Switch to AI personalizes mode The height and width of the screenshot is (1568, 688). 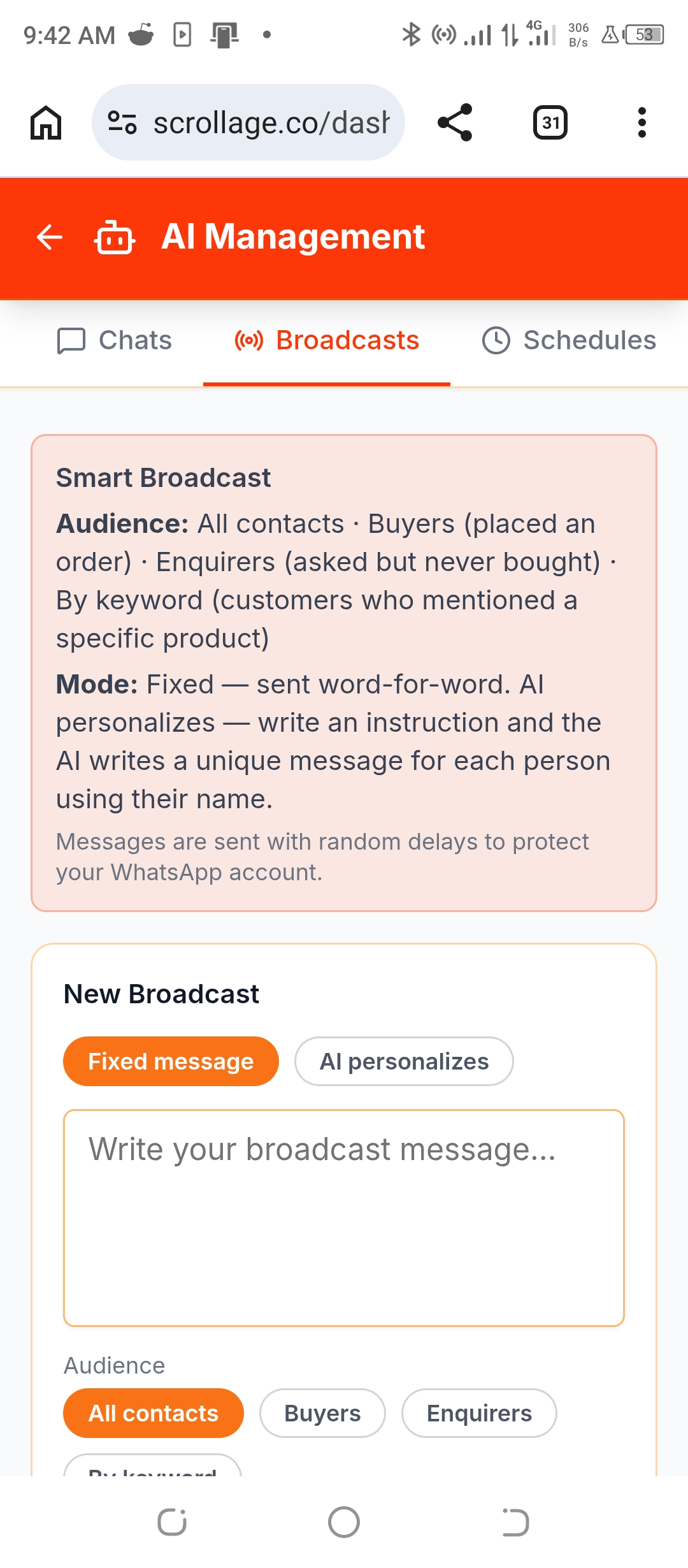point(403,1061)
